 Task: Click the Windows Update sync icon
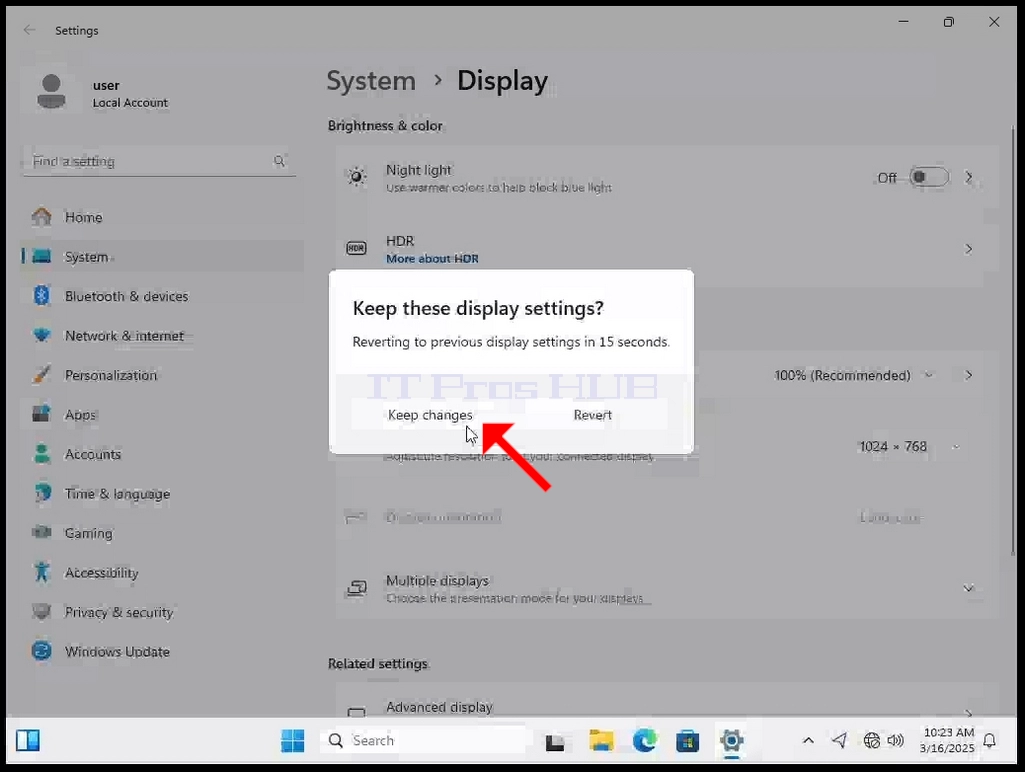[42, 651]
